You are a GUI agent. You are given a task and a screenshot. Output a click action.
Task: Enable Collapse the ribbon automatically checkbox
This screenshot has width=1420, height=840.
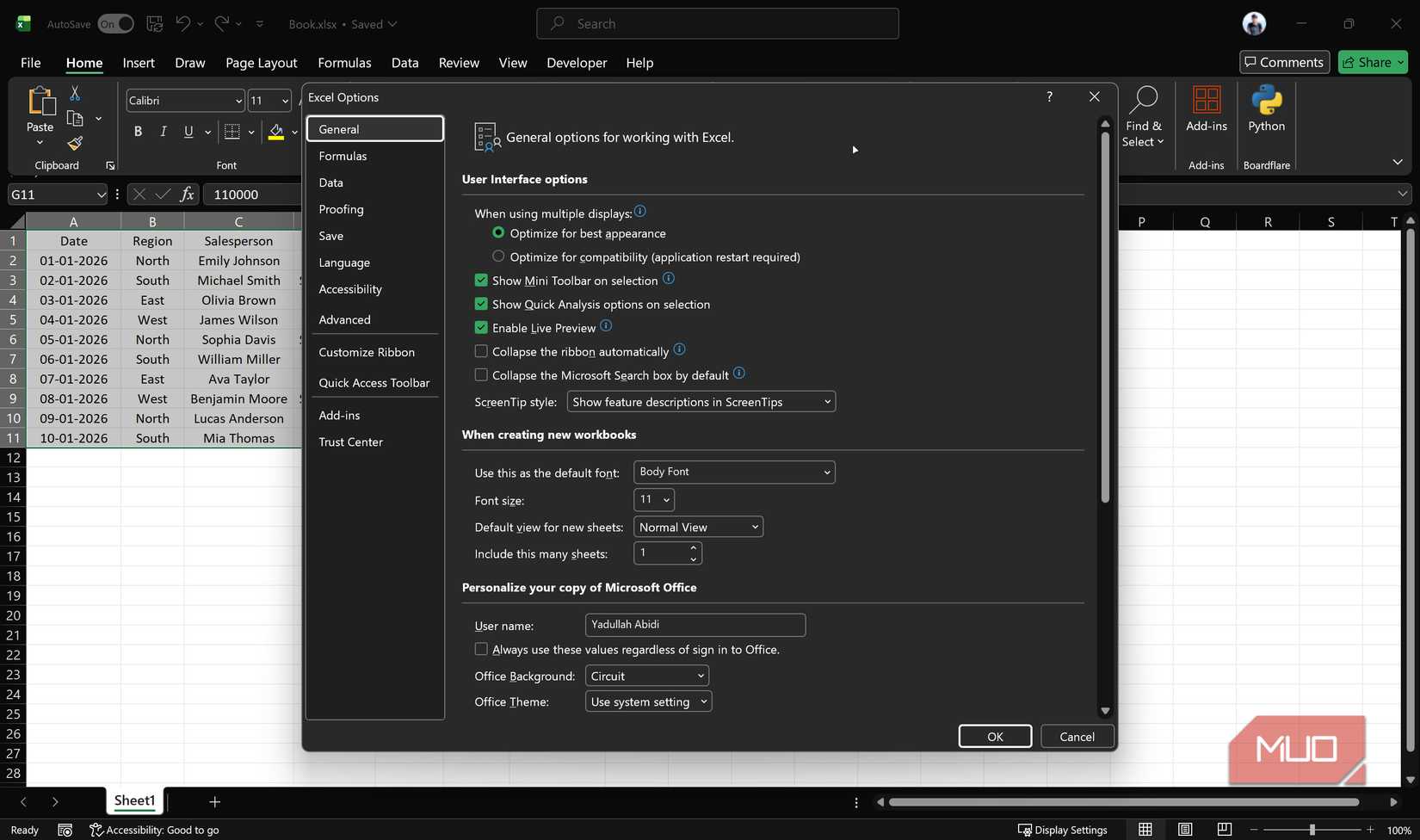pyautogui.click(x=481, y=351)
